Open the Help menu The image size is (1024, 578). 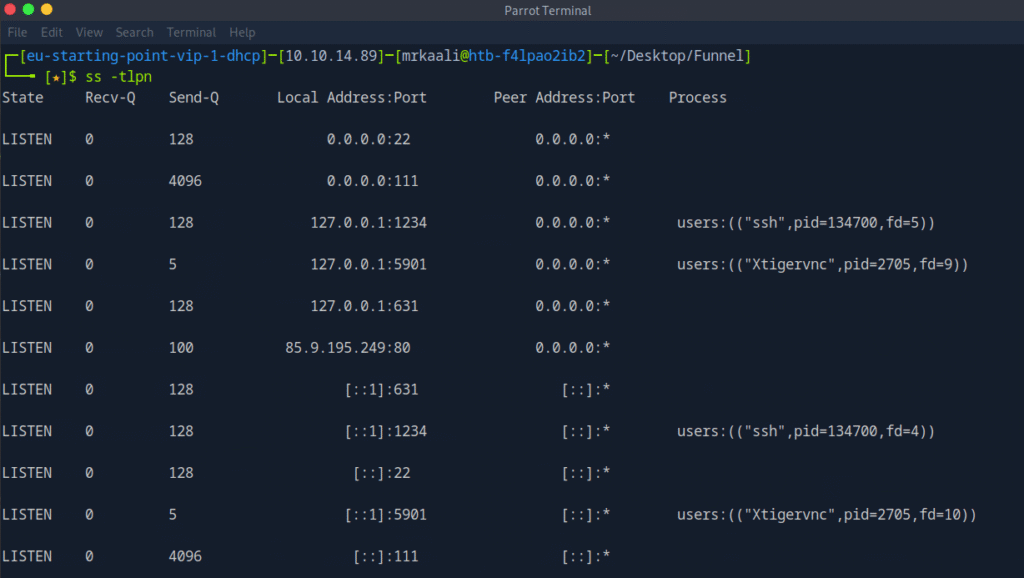coord(242,32)
